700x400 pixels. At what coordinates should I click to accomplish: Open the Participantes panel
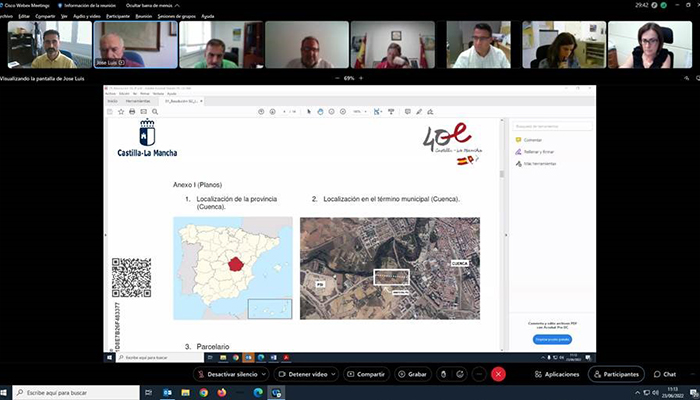pyautogui.click(x=616, y=374)
